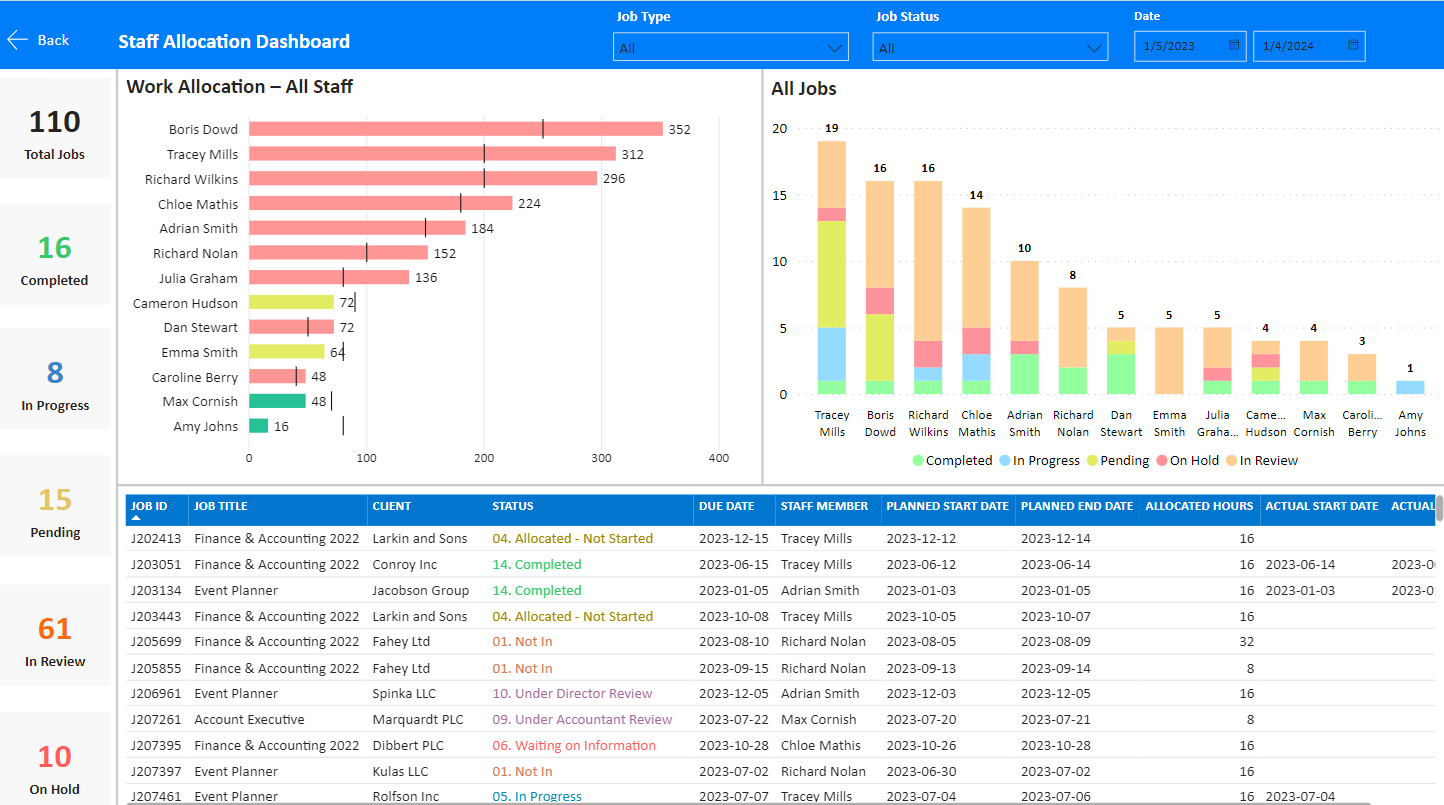Click Max Cornish staff member cell
Screen dimensions: 1444x805
tap(820, 719)
